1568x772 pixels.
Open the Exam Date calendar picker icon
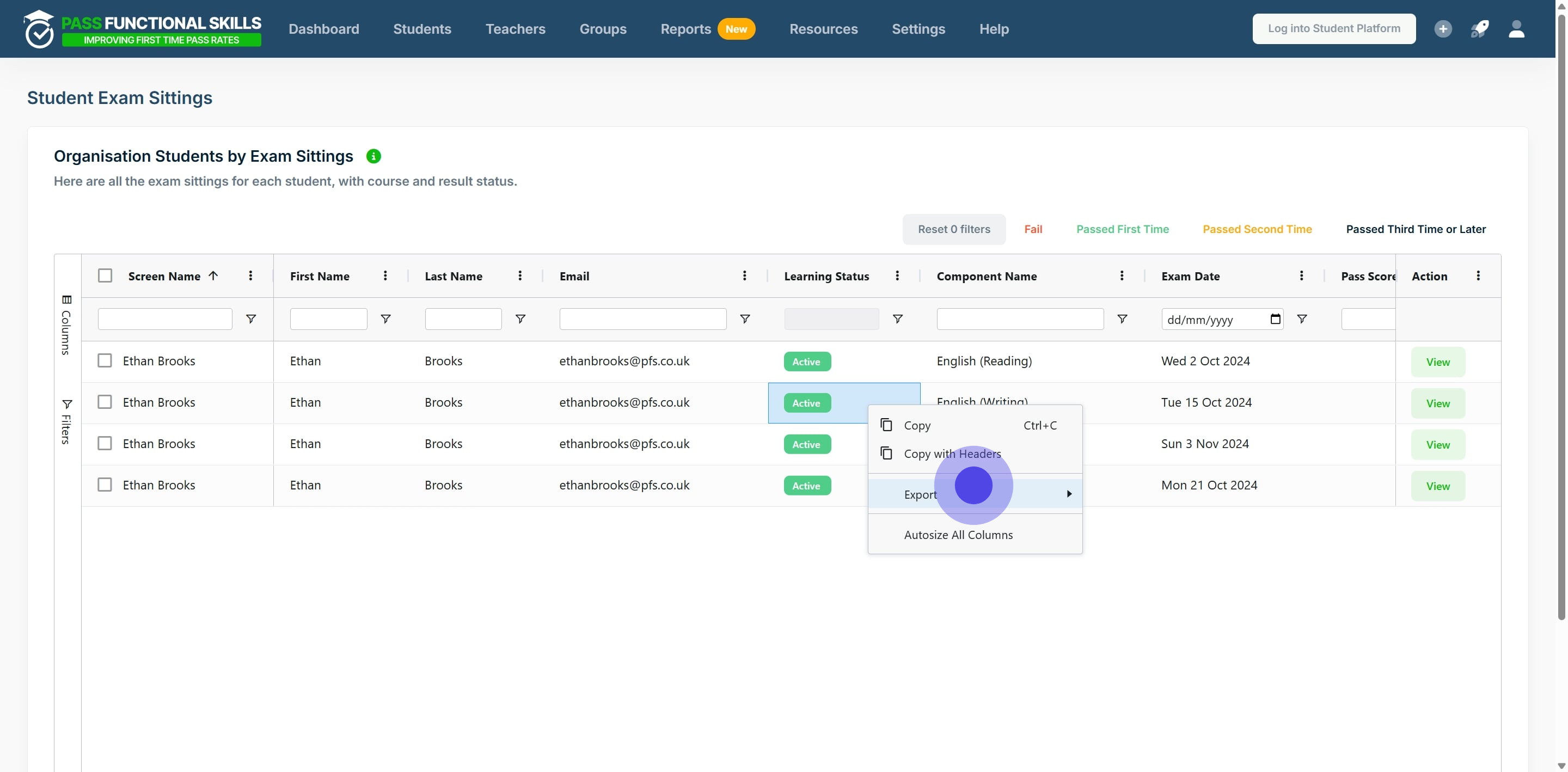1275,319
